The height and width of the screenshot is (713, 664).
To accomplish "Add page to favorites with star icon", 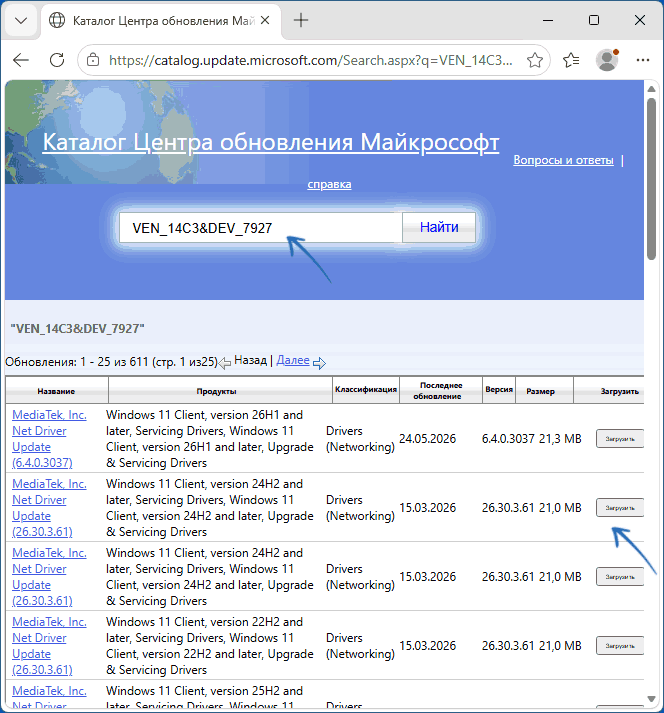I will [535, 60].
